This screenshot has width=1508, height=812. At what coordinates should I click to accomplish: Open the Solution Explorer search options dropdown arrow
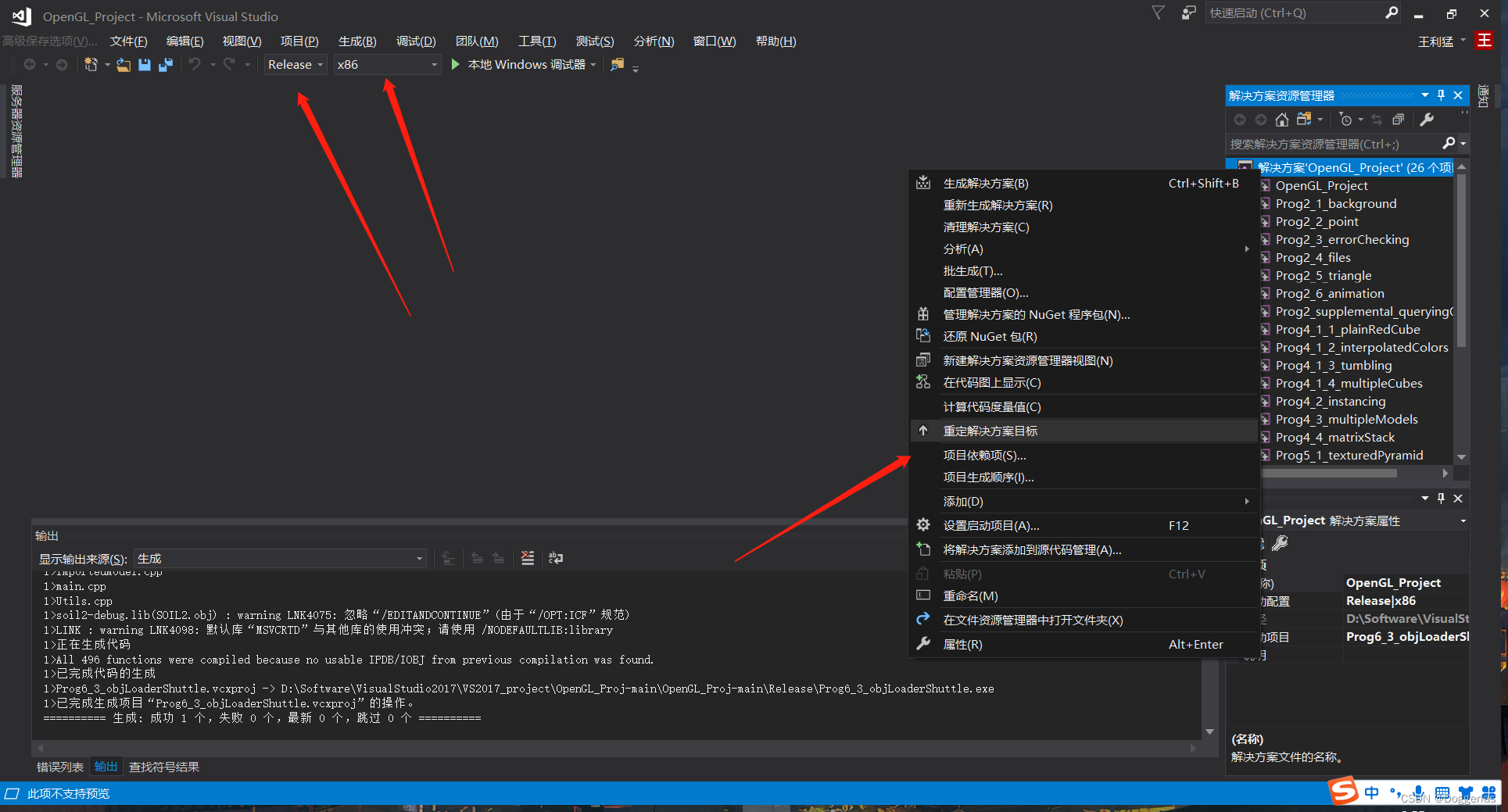[x=1463, y=143]
